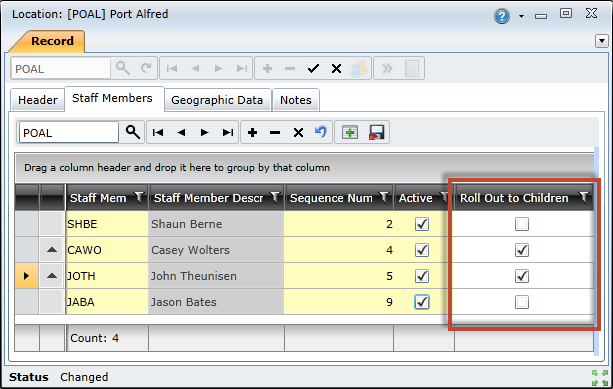Click the blue undo arrow icon

tap(321, 132)
